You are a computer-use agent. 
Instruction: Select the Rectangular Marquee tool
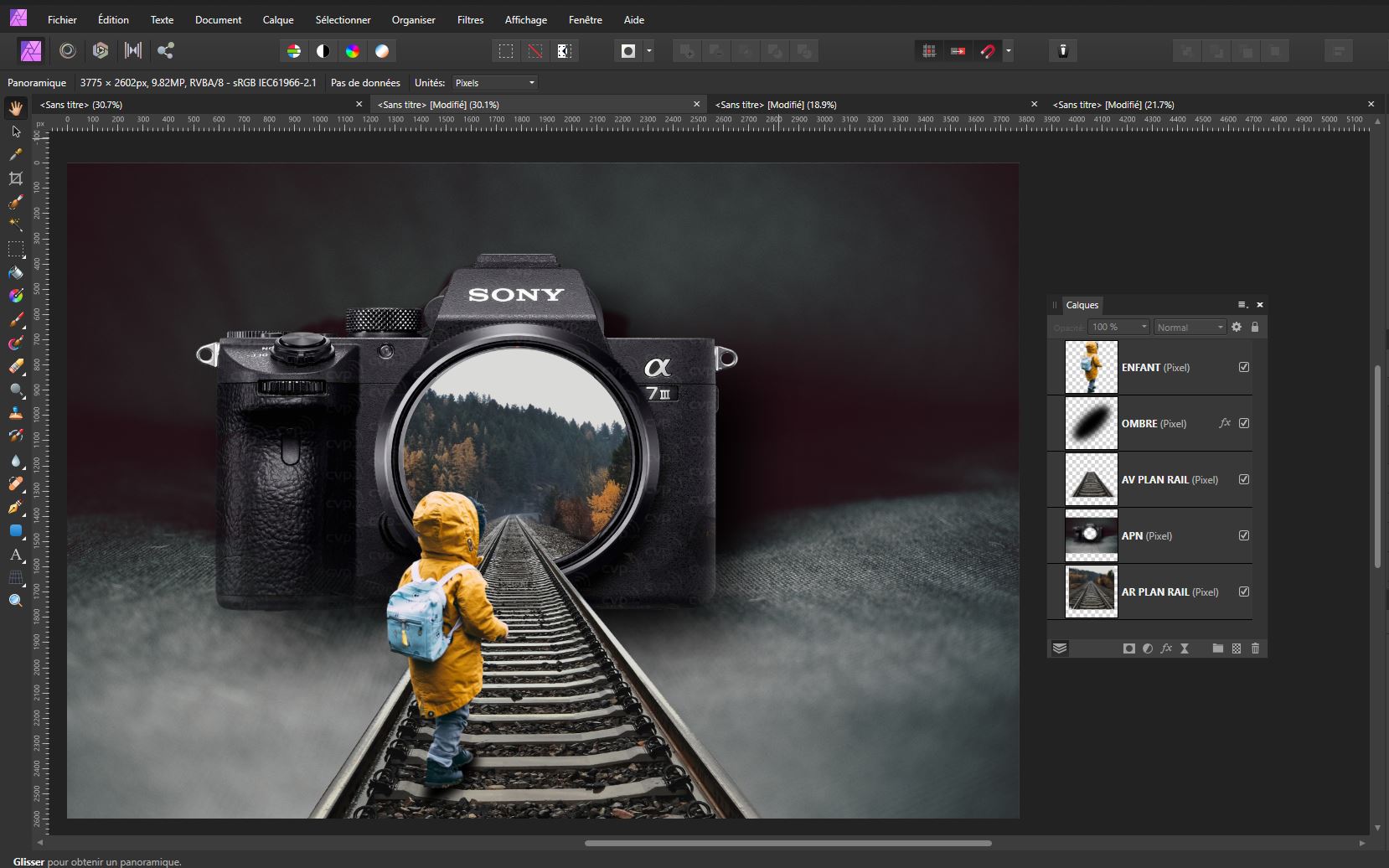[x=16, y=249]
